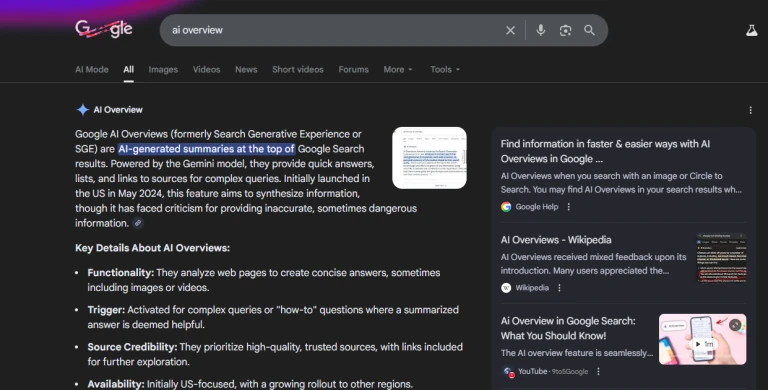Click the Wikipedia source label
This screenshot has height=390, width=768.
(532, 288)
